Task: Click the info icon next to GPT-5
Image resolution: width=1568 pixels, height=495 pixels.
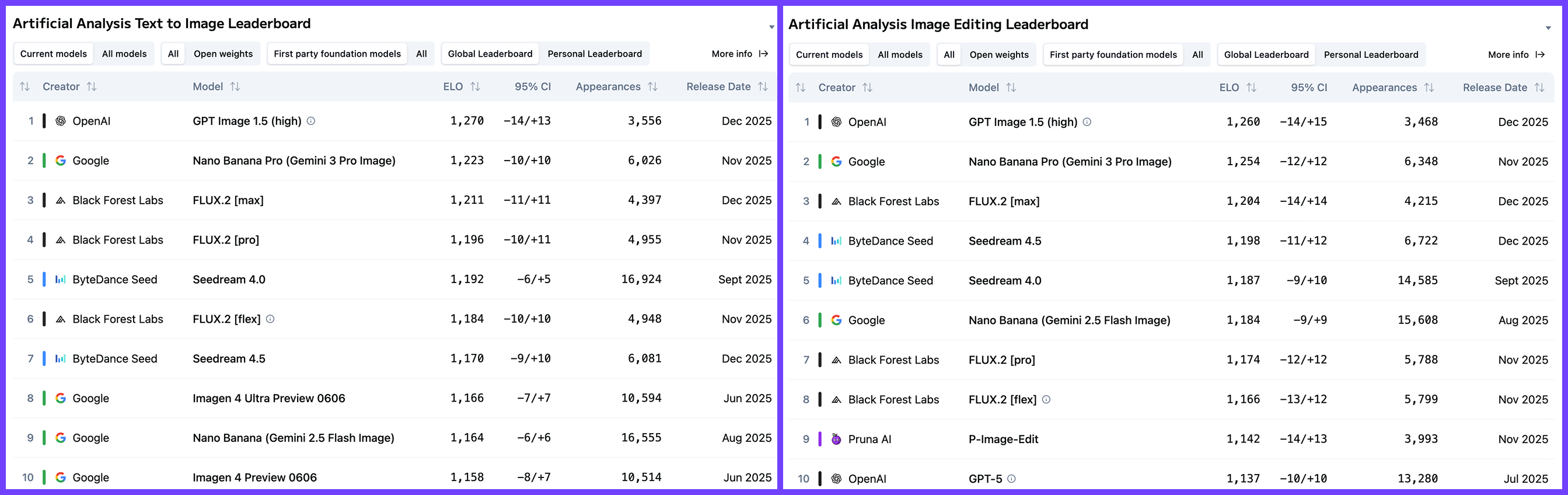Action: 1012,479
